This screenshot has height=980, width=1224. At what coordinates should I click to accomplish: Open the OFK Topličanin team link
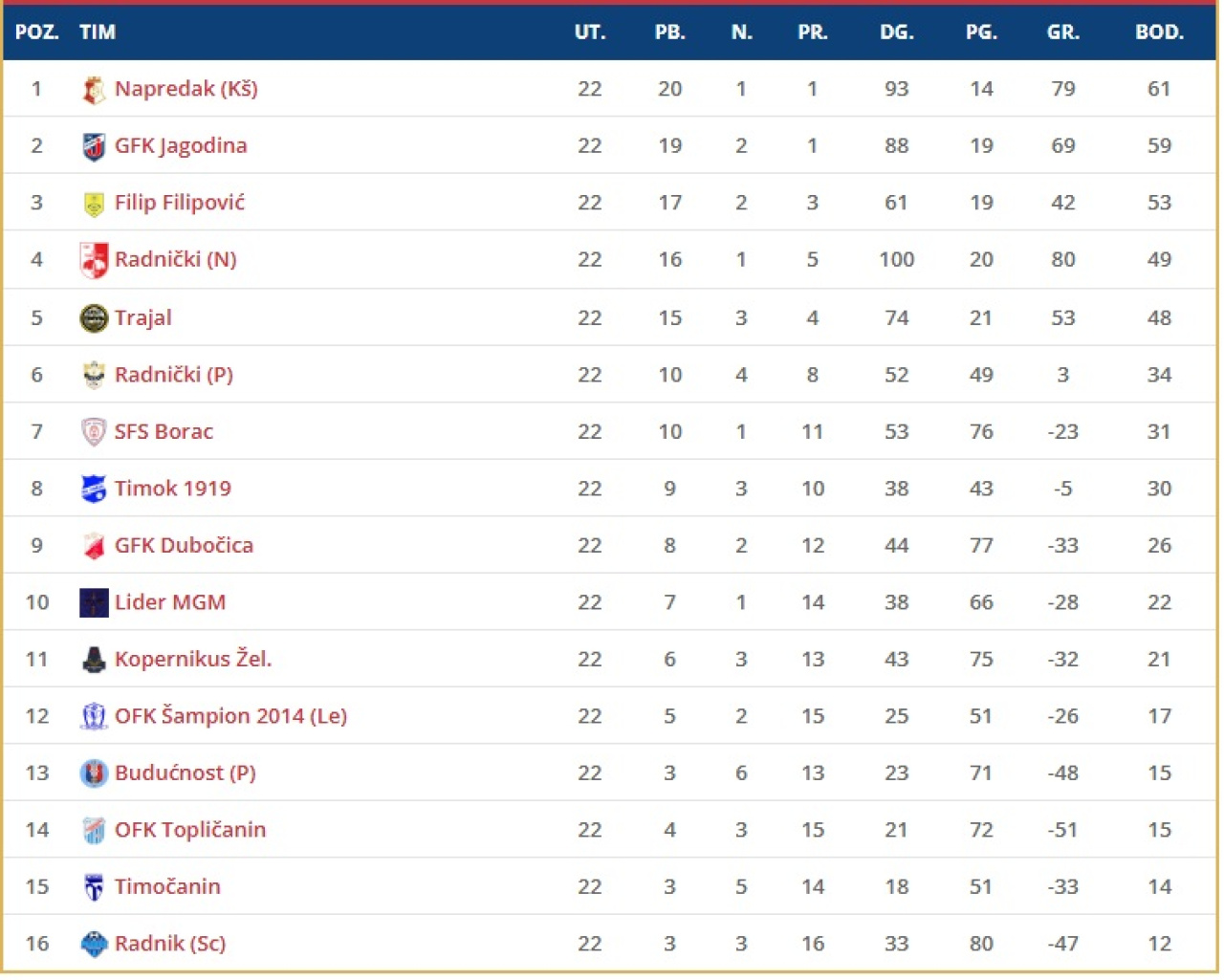[x=190, y=830]
